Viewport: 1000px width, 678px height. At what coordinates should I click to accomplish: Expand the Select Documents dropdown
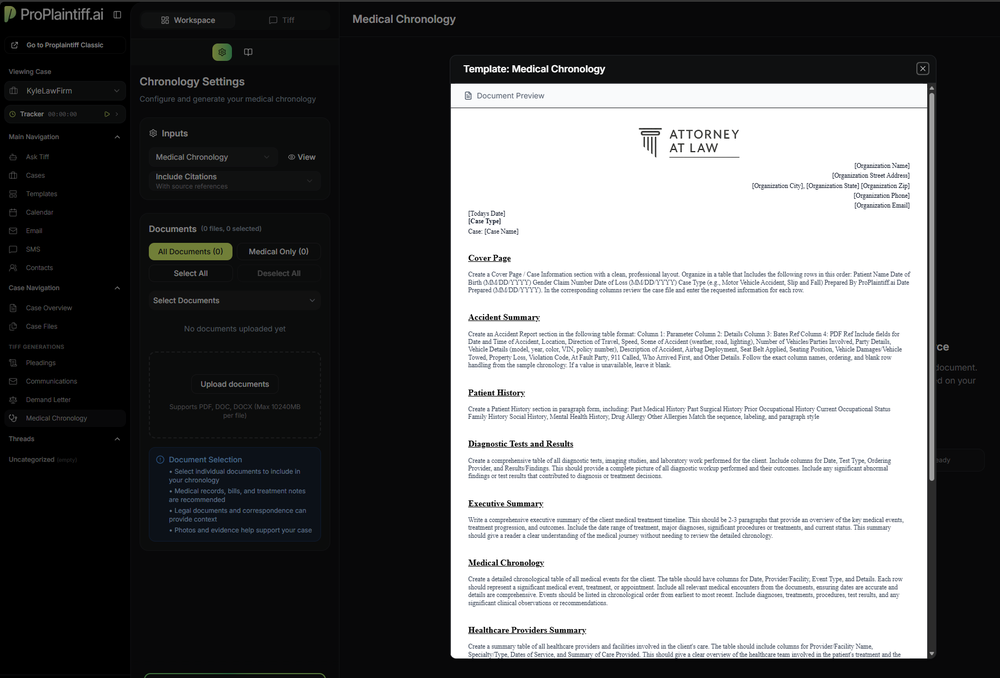point(235,300)
